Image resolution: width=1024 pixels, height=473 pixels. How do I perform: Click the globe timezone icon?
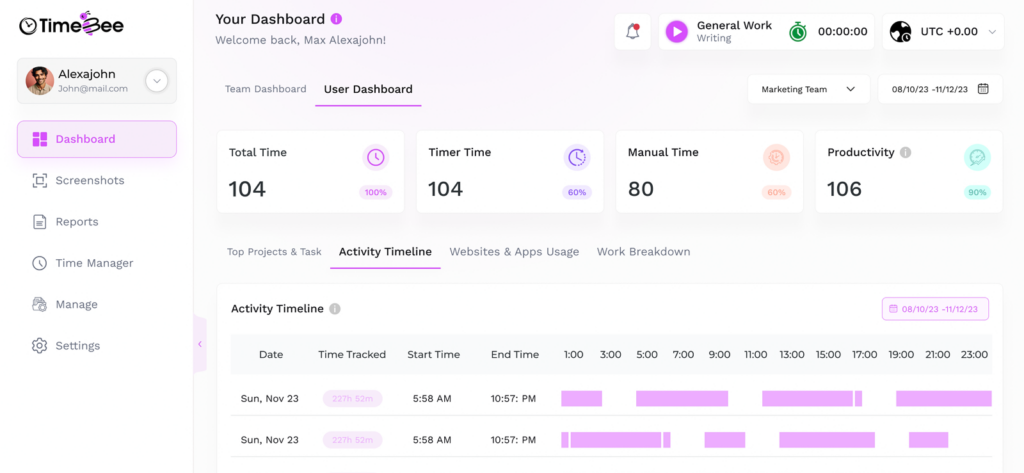click(901, 31)
